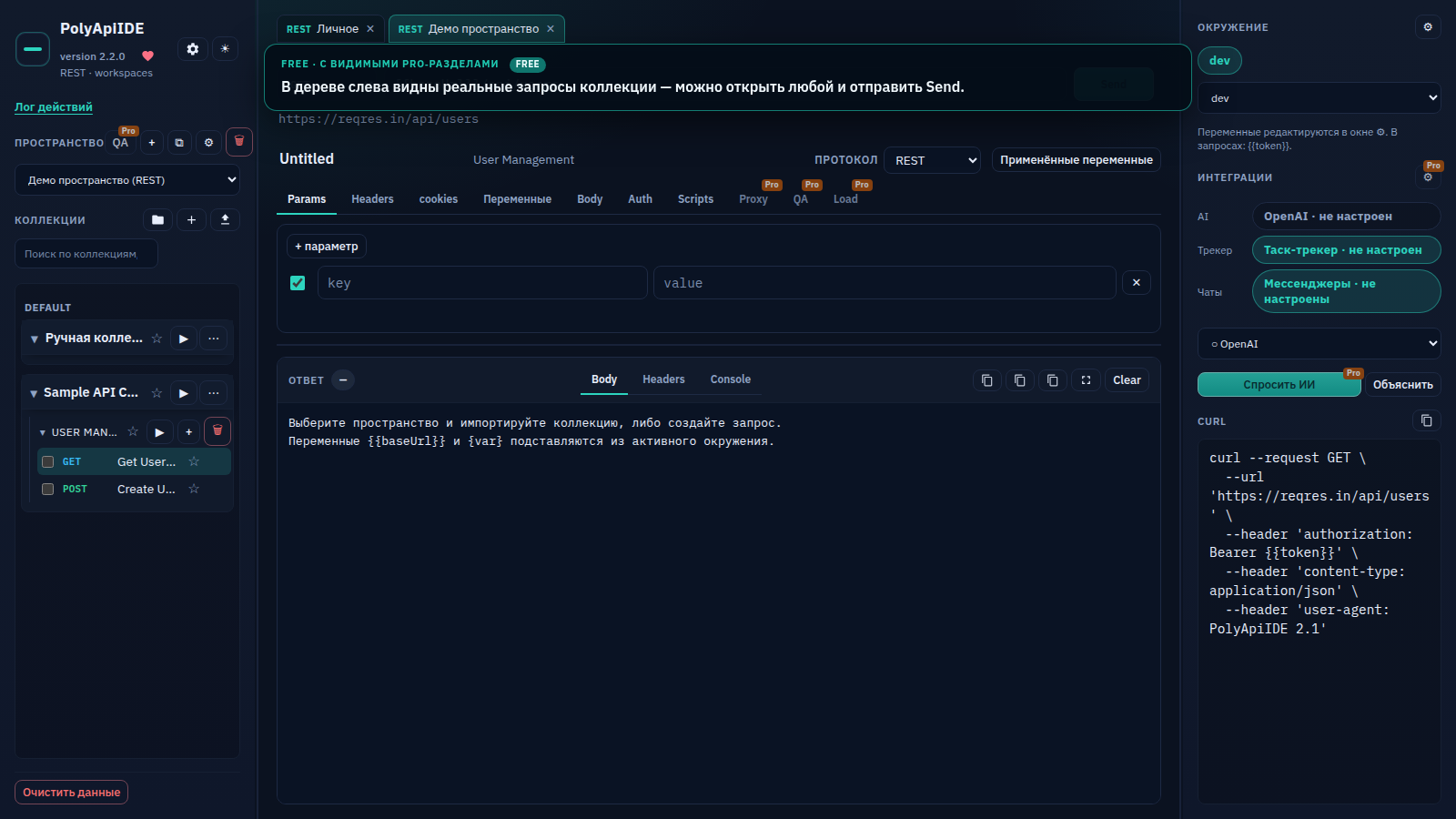Switch to response Console tab

click(x=730, y=379)
